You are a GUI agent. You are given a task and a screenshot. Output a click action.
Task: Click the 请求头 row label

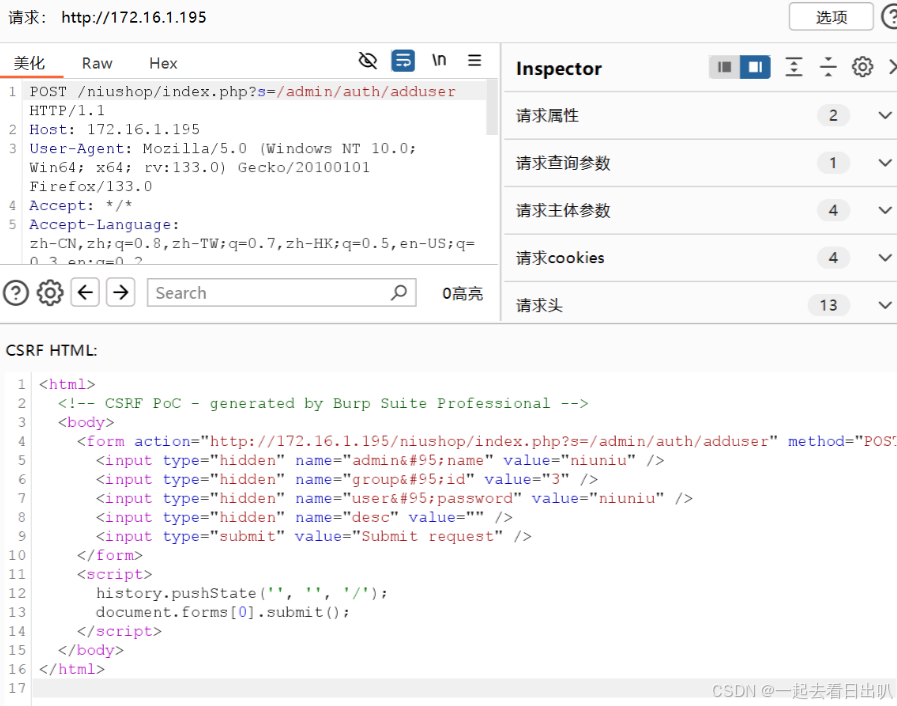coord(539,306)
